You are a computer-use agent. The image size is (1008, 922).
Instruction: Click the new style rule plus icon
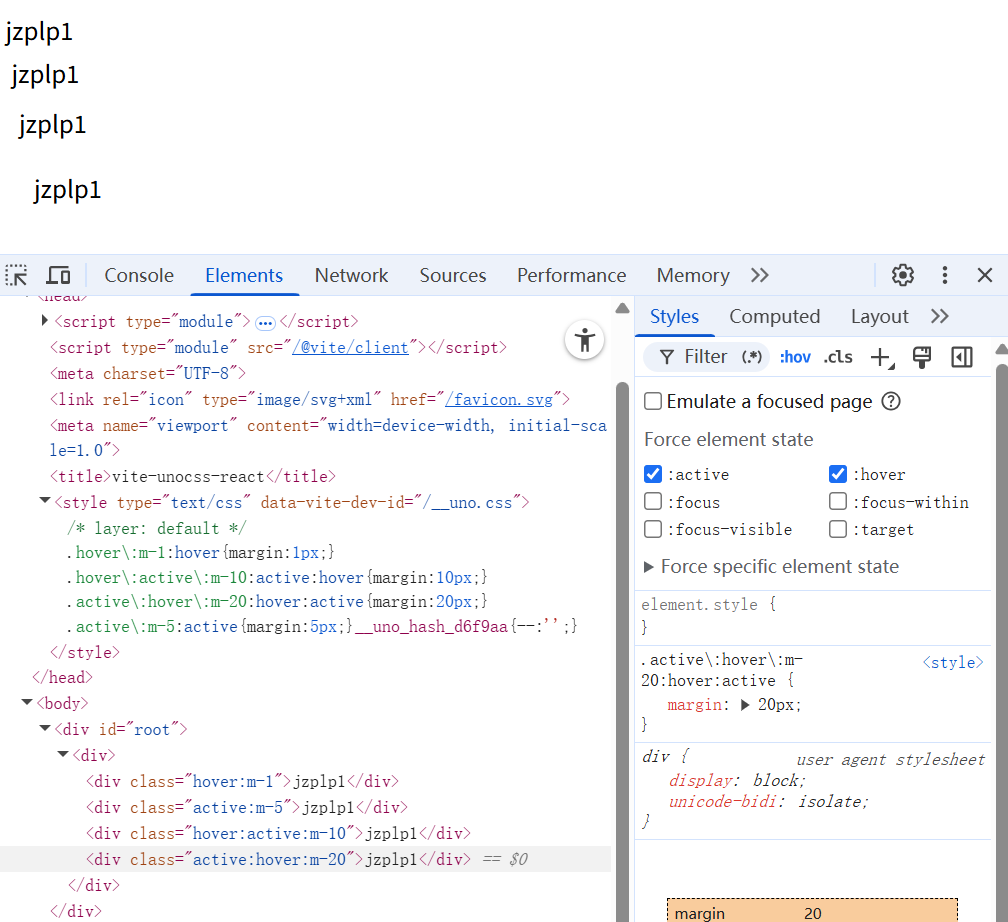click(x=882, y=357)
